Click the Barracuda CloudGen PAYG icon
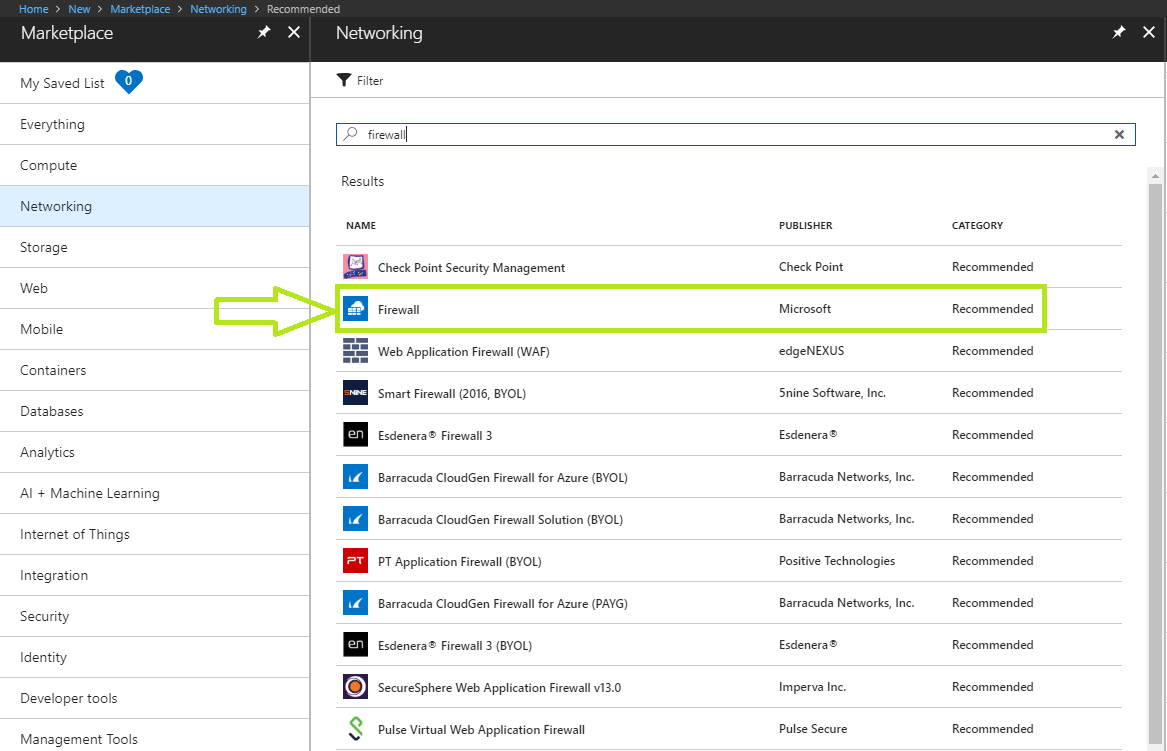This screenshot has width=1167, height=751. click(x=356, y=603)
